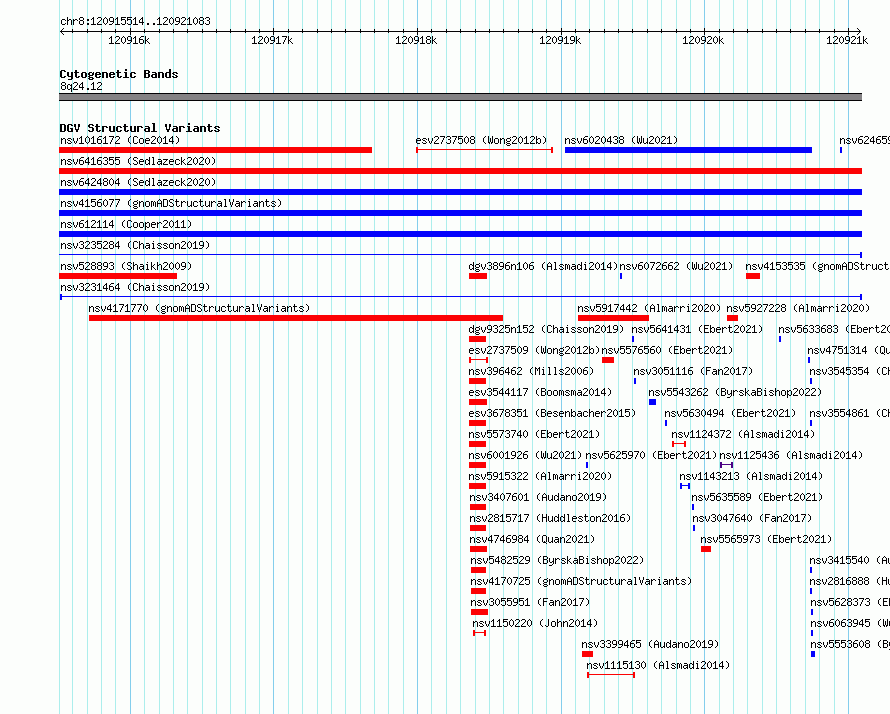Click the chr8:120915514..120921083 coordinates text
This screenshot has width=890, height=714.
click(x=135, y=21)
